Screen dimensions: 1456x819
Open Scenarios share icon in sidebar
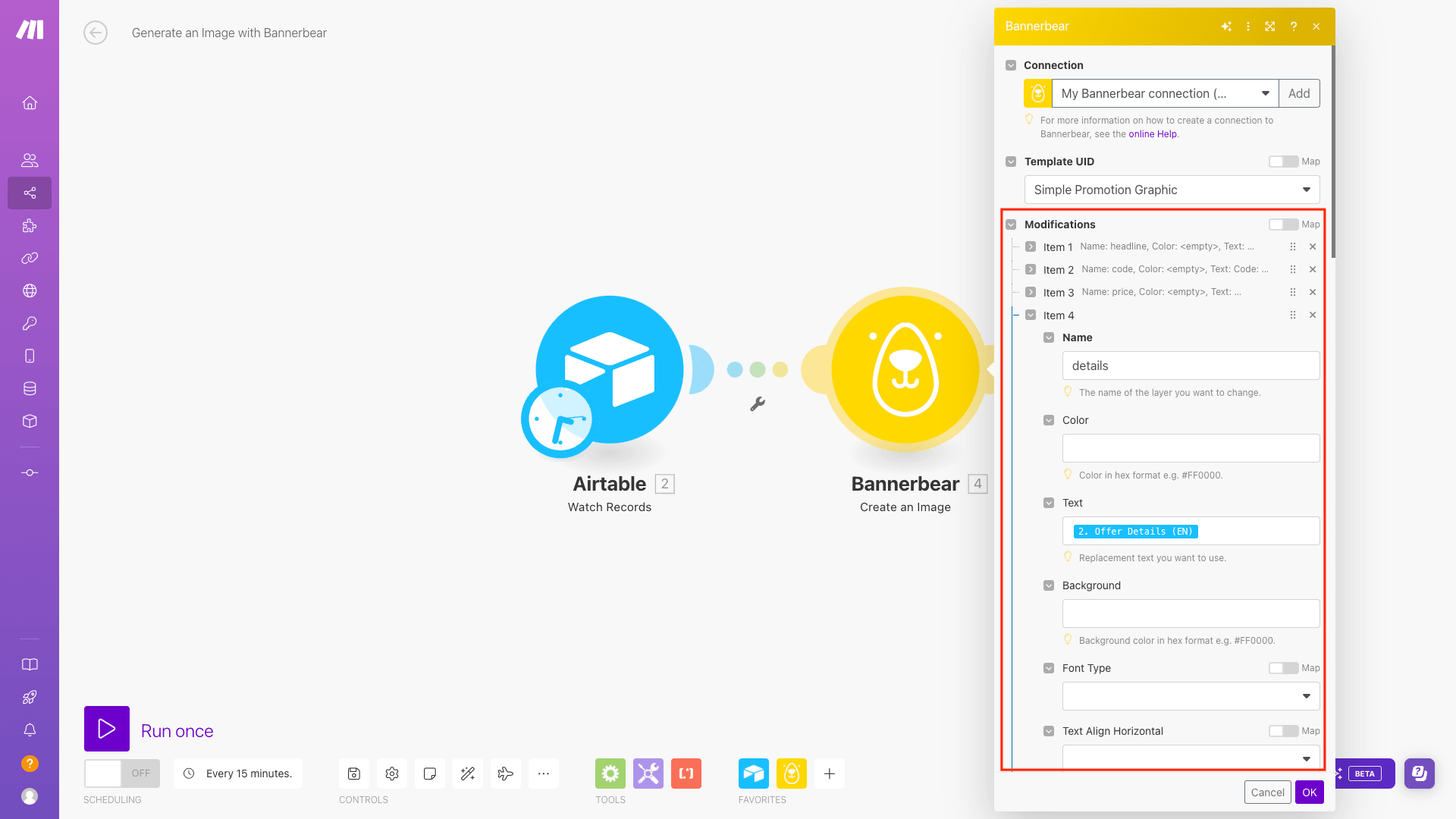pos(30,193)
